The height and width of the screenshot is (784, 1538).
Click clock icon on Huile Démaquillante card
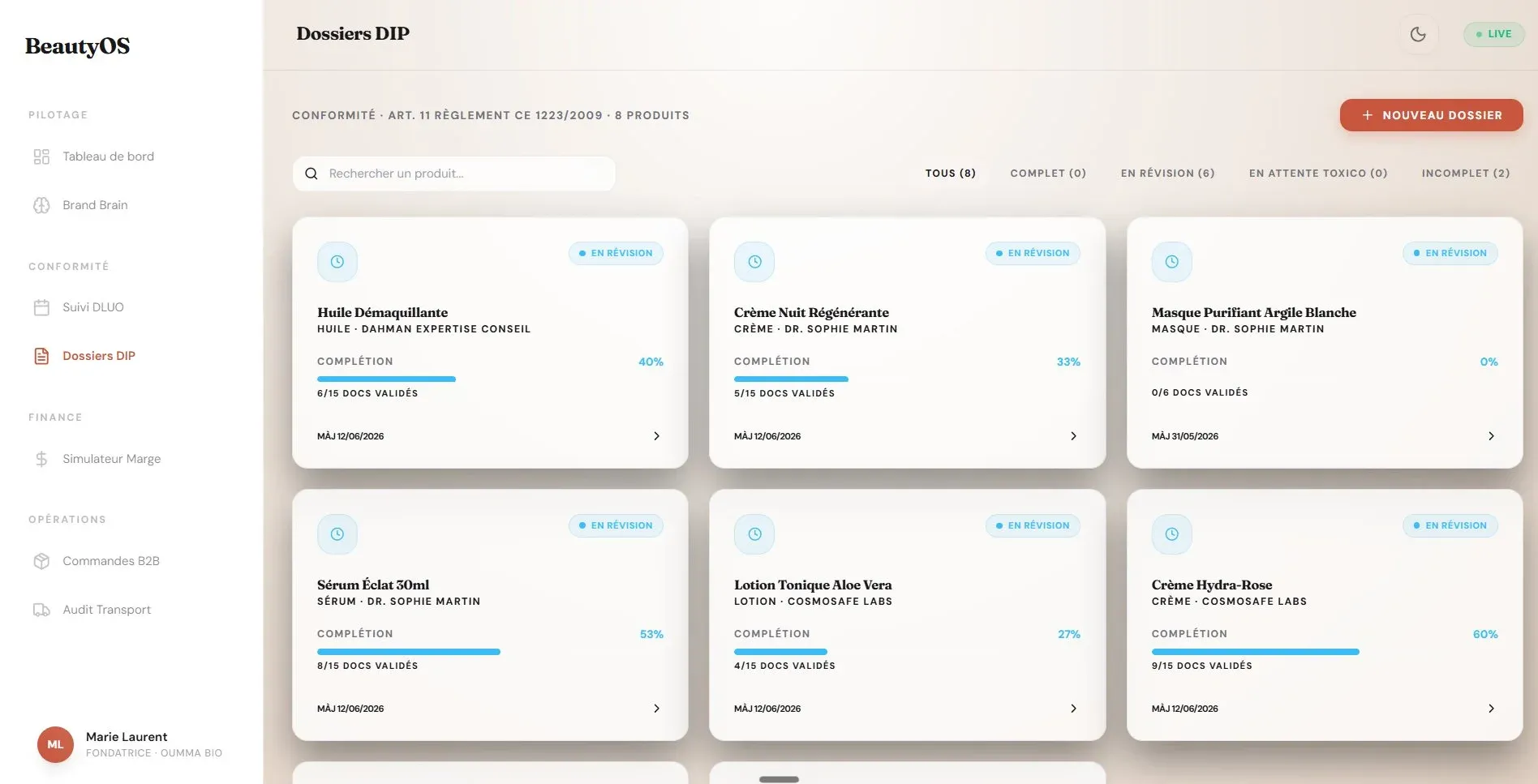(x=337, y=262)
